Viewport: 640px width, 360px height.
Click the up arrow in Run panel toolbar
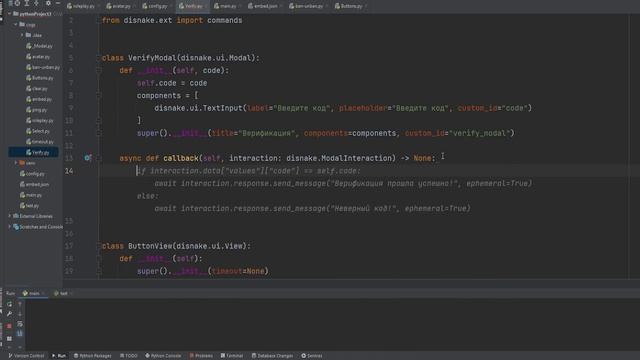(20, 304)
